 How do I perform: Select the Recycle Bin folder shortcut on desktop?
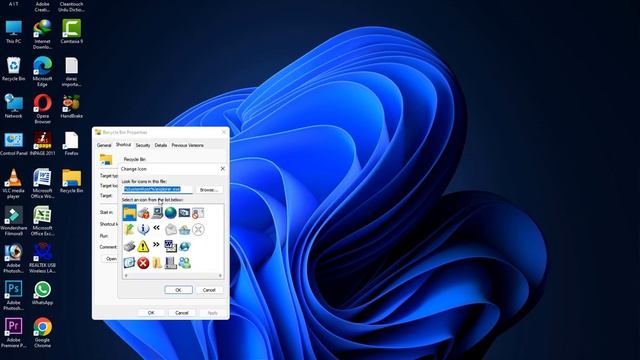71,181
